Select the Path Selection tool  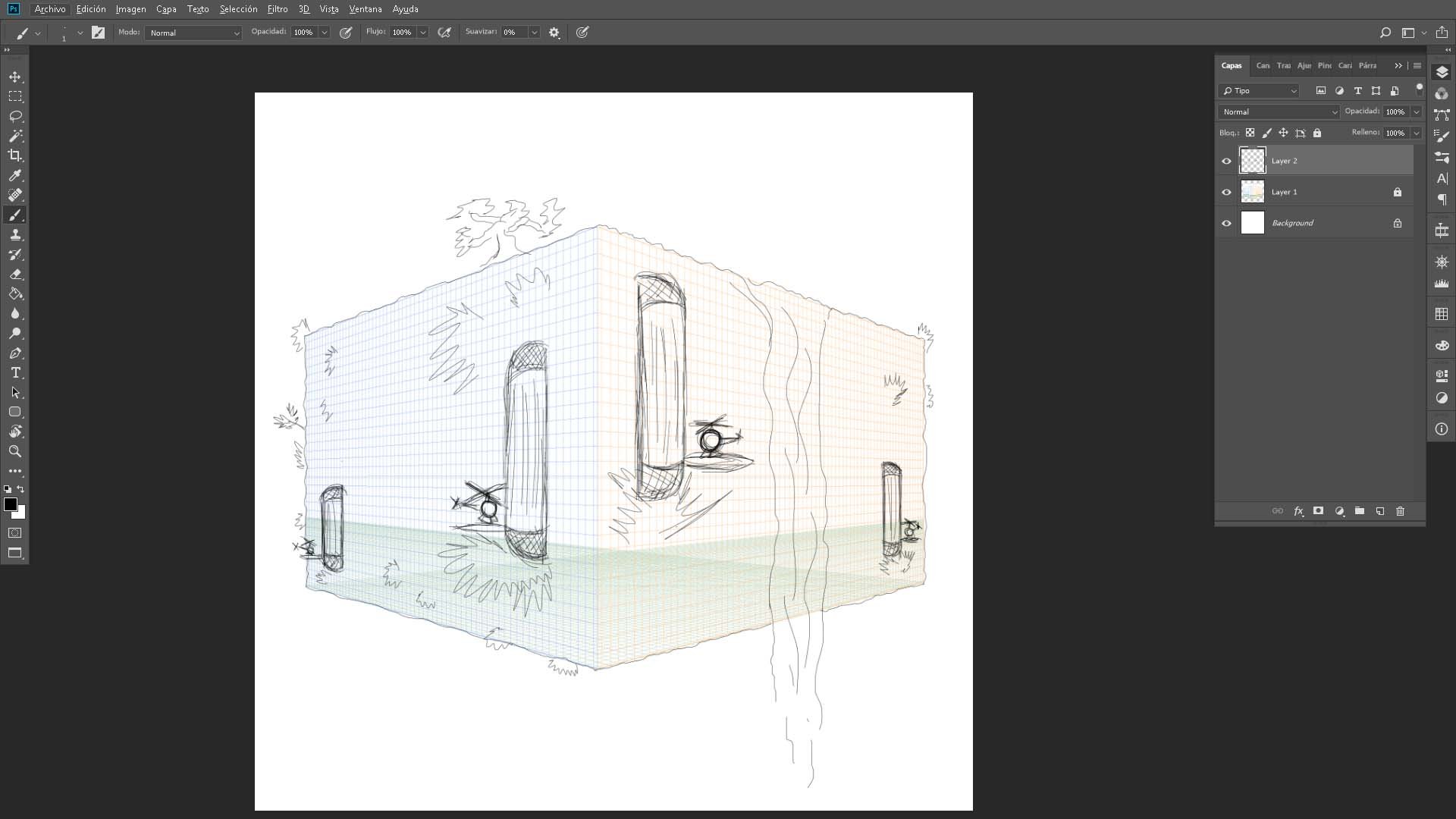click(15, 393)
